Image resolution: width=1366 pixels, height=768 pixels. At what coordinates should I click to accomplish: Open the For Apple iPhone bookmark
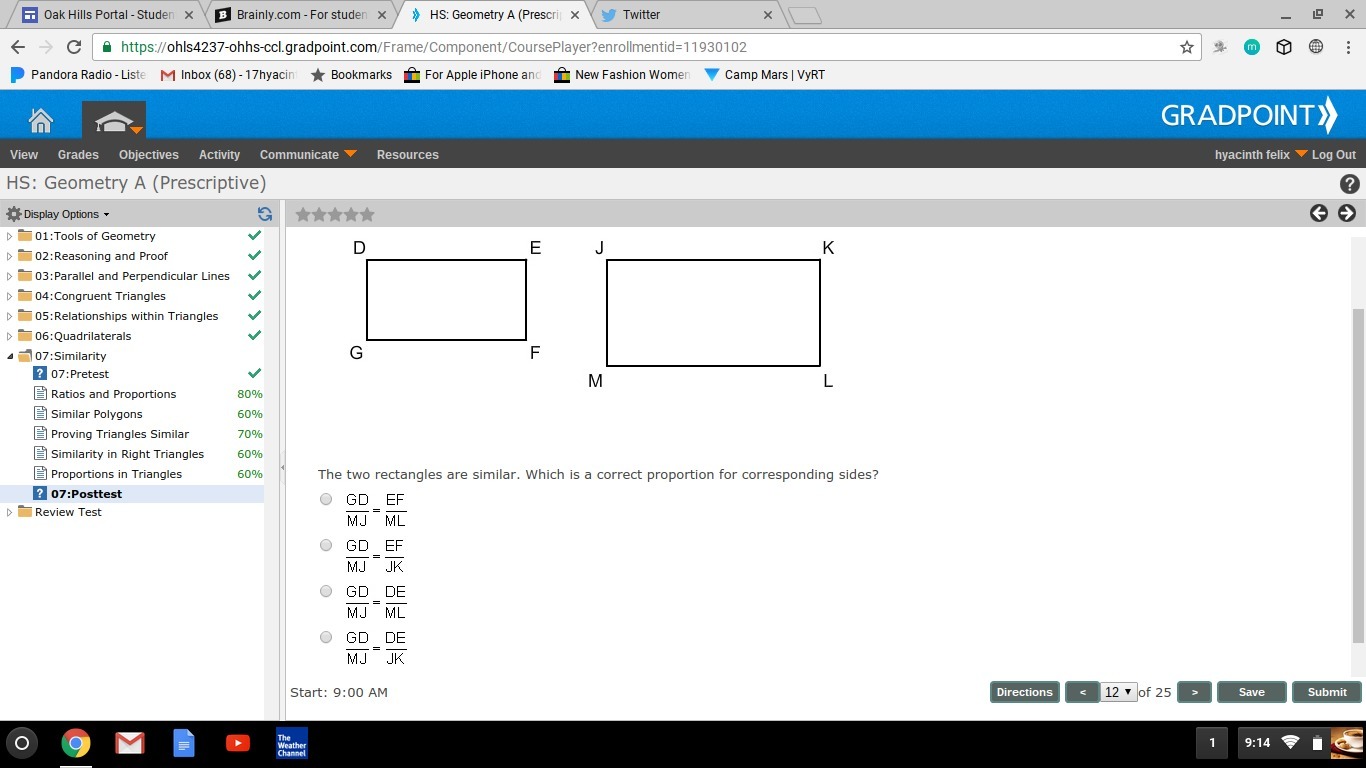(472, 75)
